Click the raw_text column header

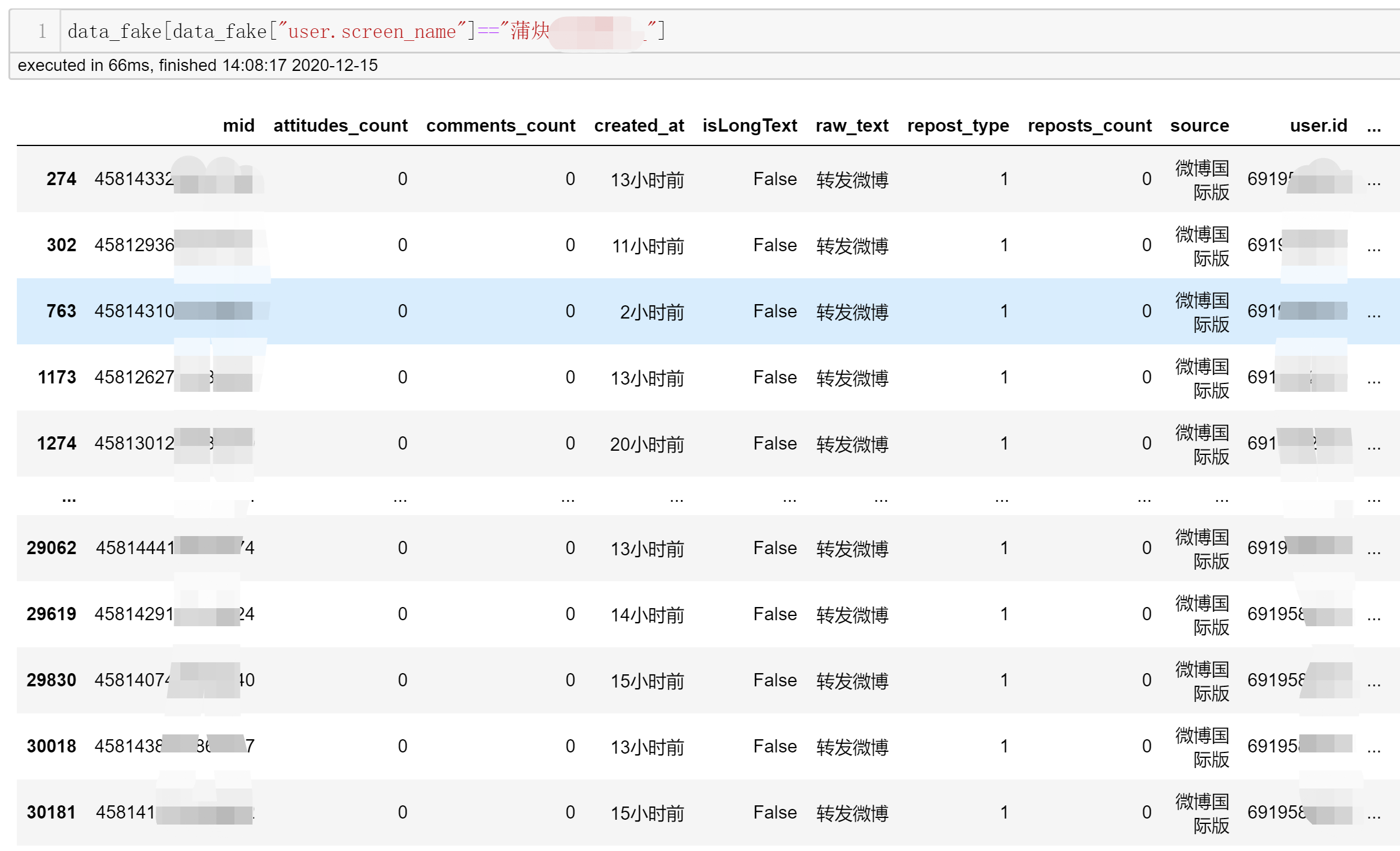[852, 126]
